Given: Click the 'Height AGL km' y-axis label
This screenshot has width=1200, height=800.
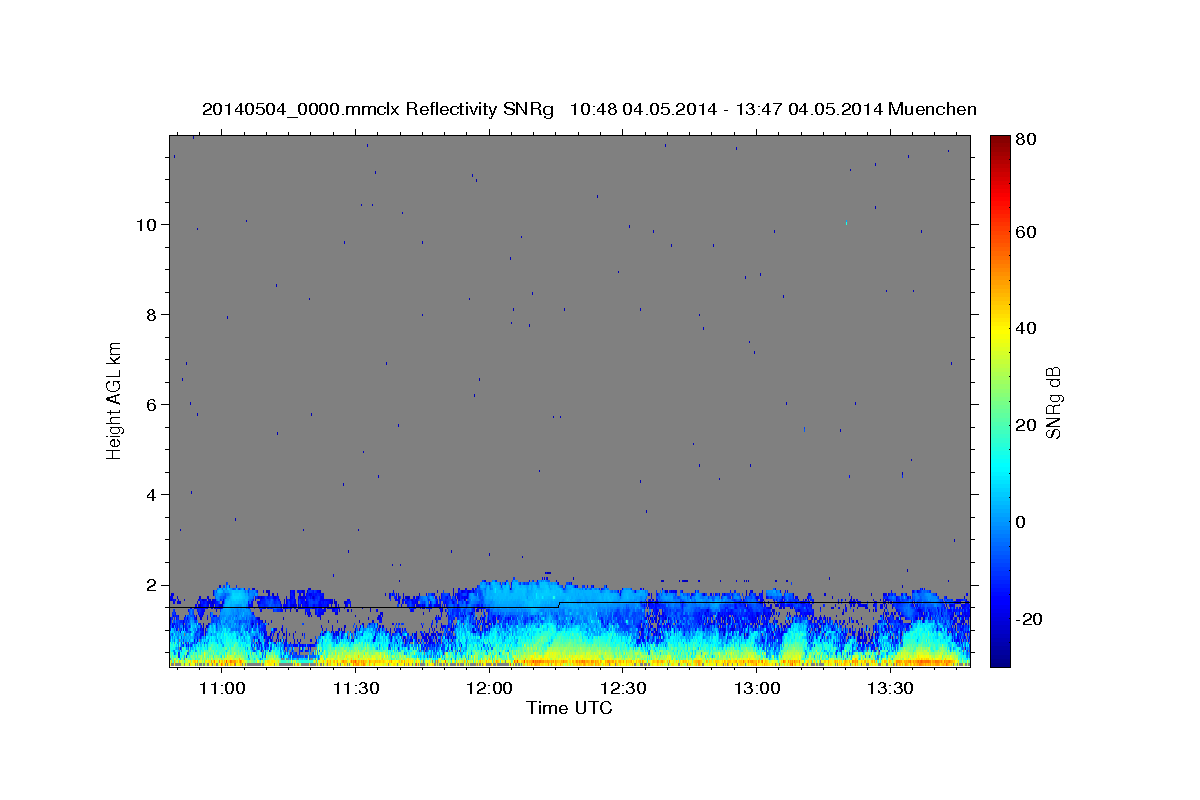Looking at the screenshot, I should pos(114,400).
